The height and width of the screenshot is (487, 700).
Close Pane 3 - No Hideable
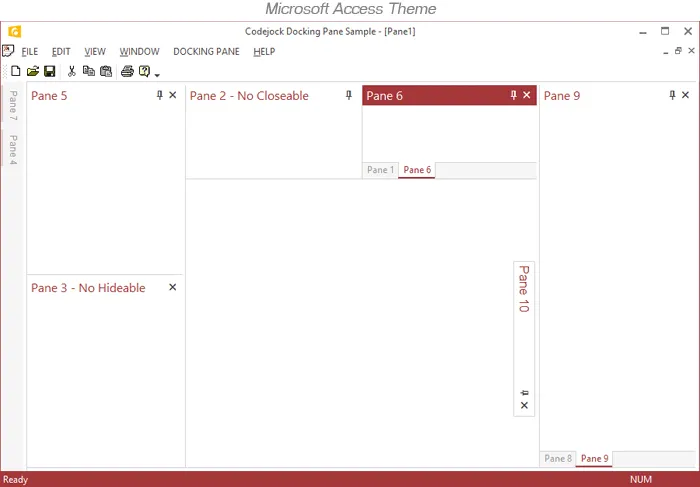173,287
